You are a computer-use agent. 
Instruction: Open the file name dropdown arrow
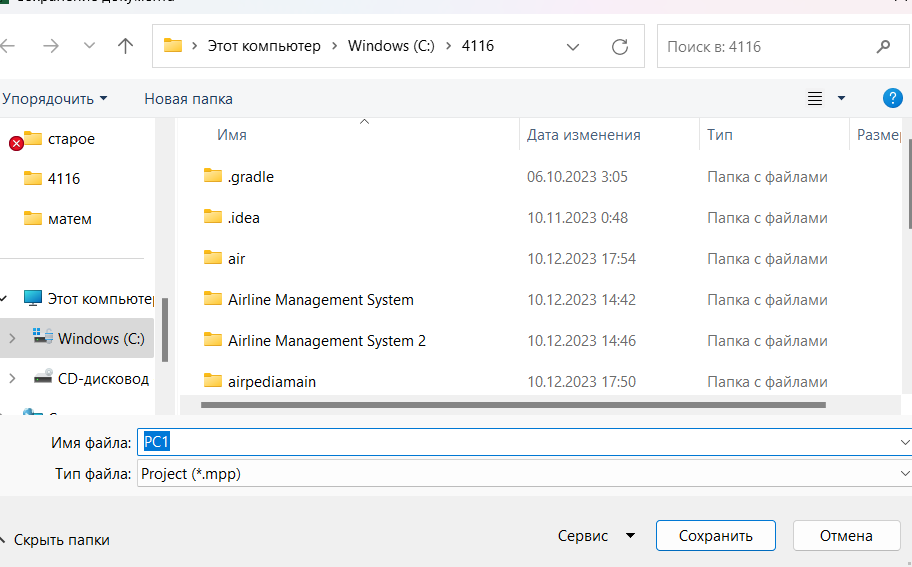pyautogui.click(x=905, y=443)
